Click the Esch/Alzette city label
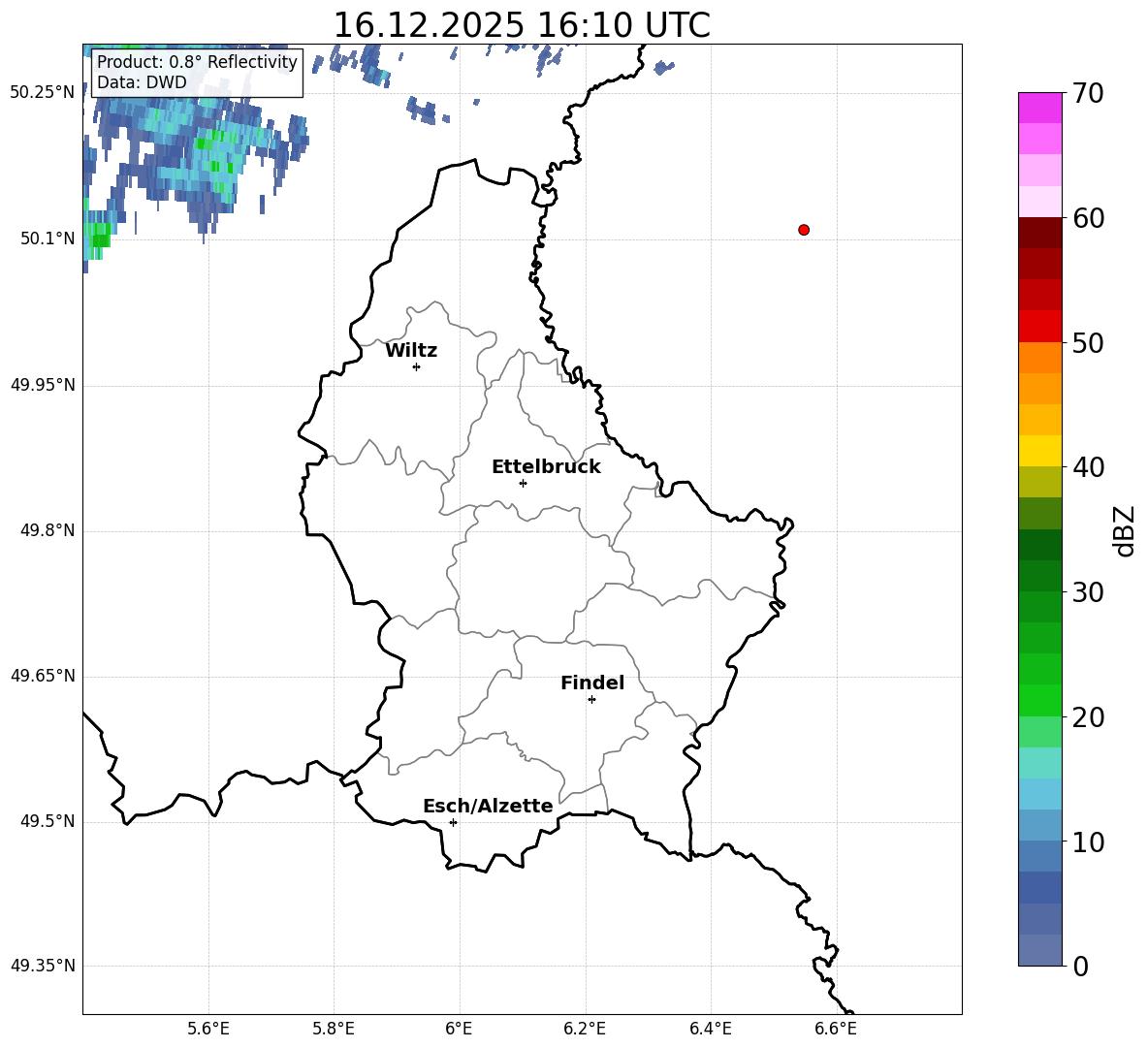Image resolution: width=1148 pixels, height=1048 pixels. [x=489, y=806]
